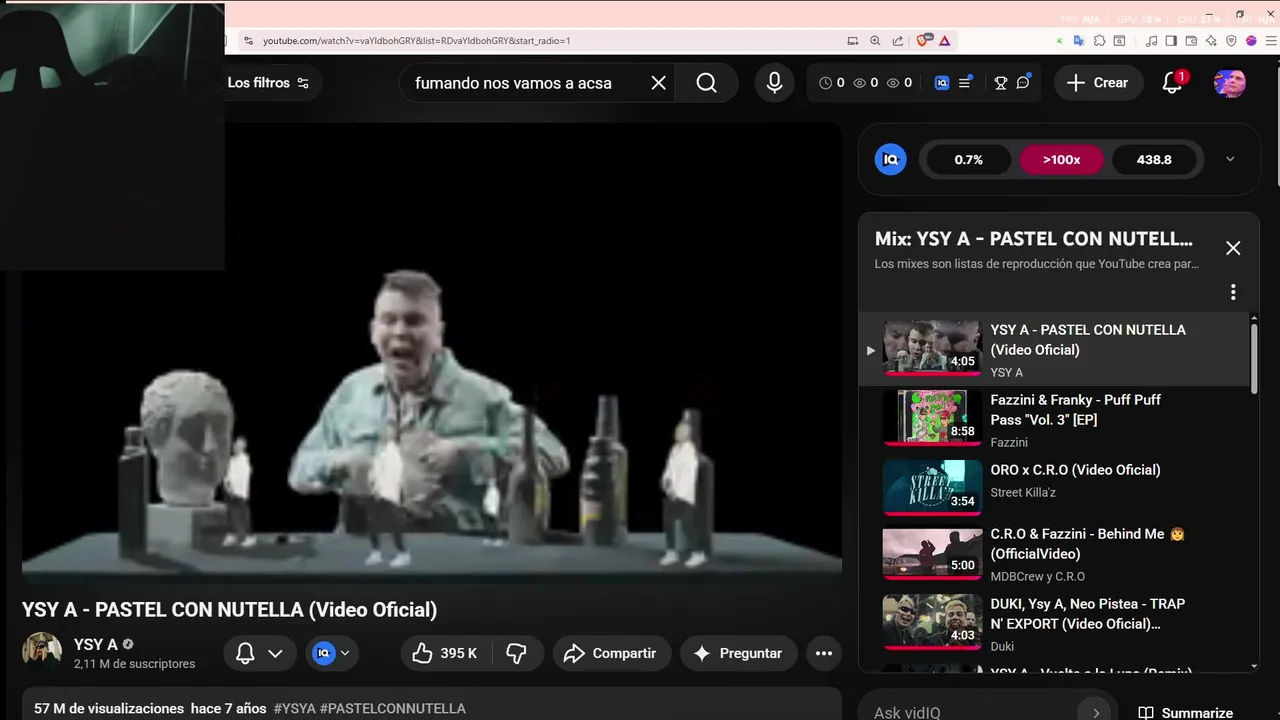
Task: Open the three-dot more actions under the video
Action: (824, 653)
